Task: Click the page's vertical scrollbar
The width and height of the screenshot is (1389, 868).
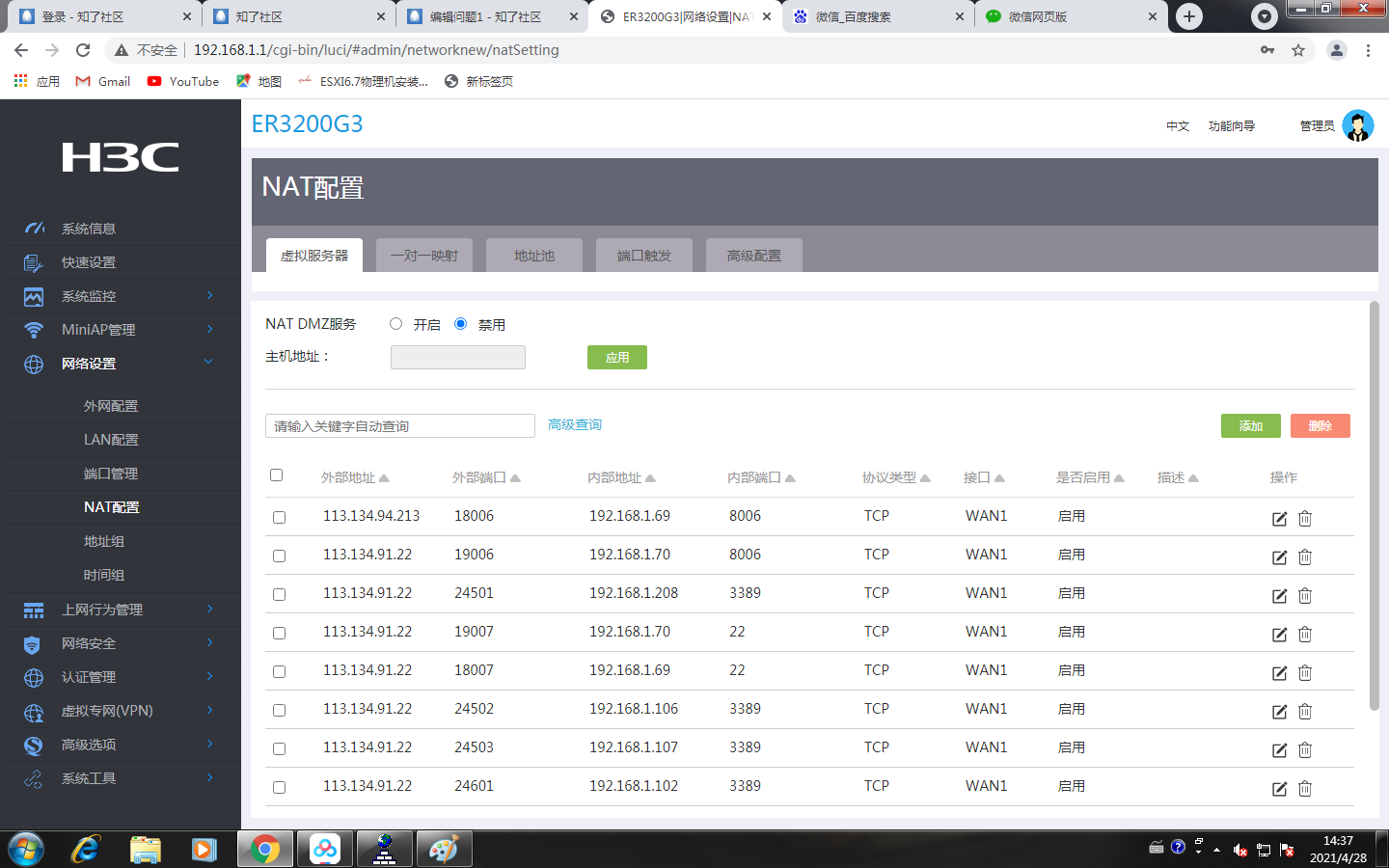Action: (x=1375, y=506)
